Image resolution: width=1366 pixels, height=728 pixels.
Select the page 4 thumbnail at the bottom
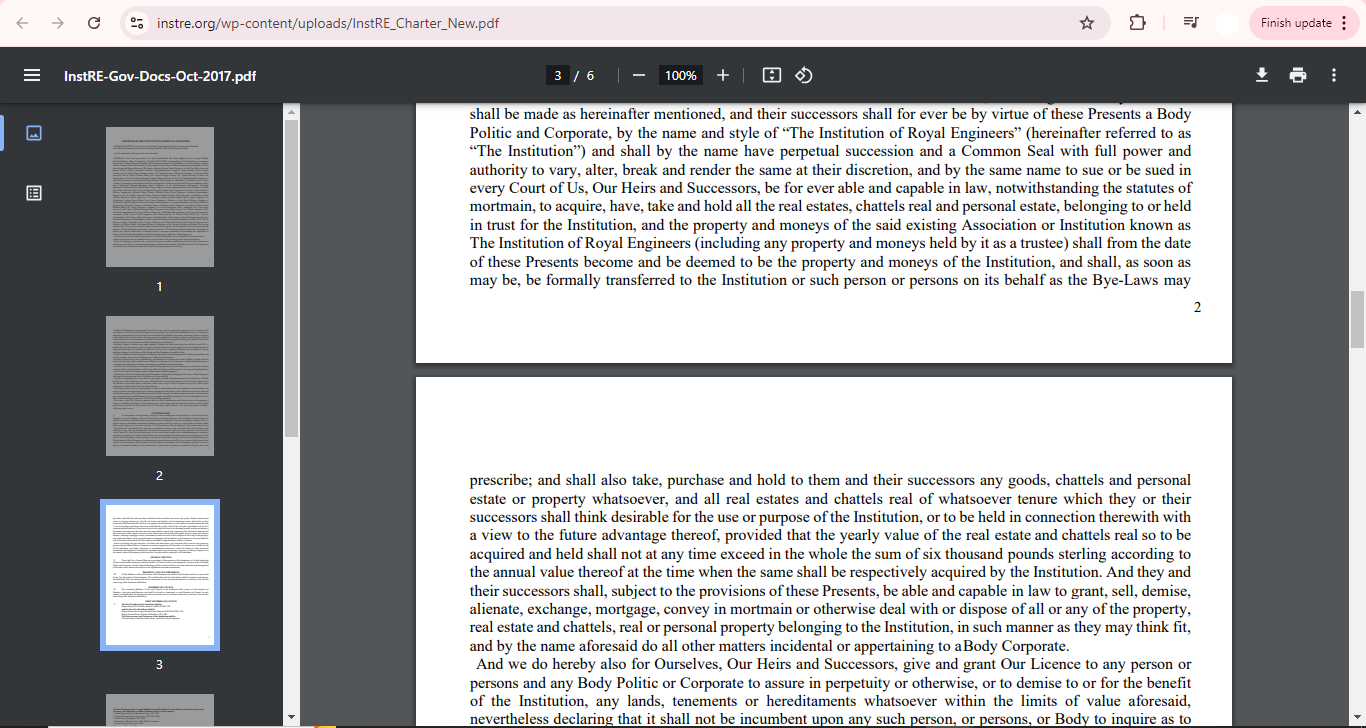[160, 710]
